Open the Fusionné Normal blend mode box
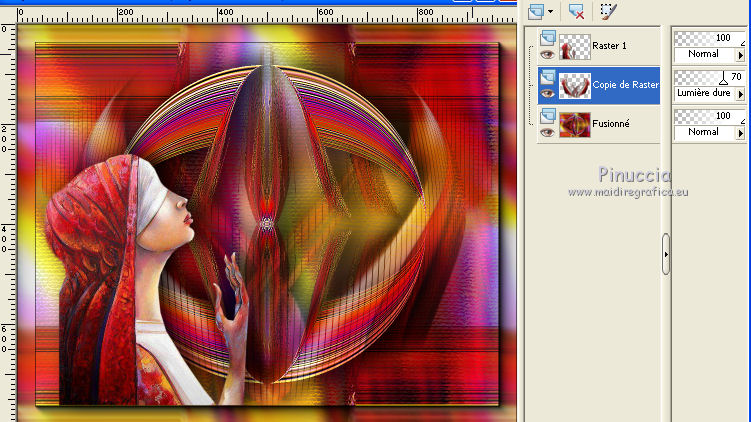This screenshot has height=422, width=751. [x=704, y=133]
